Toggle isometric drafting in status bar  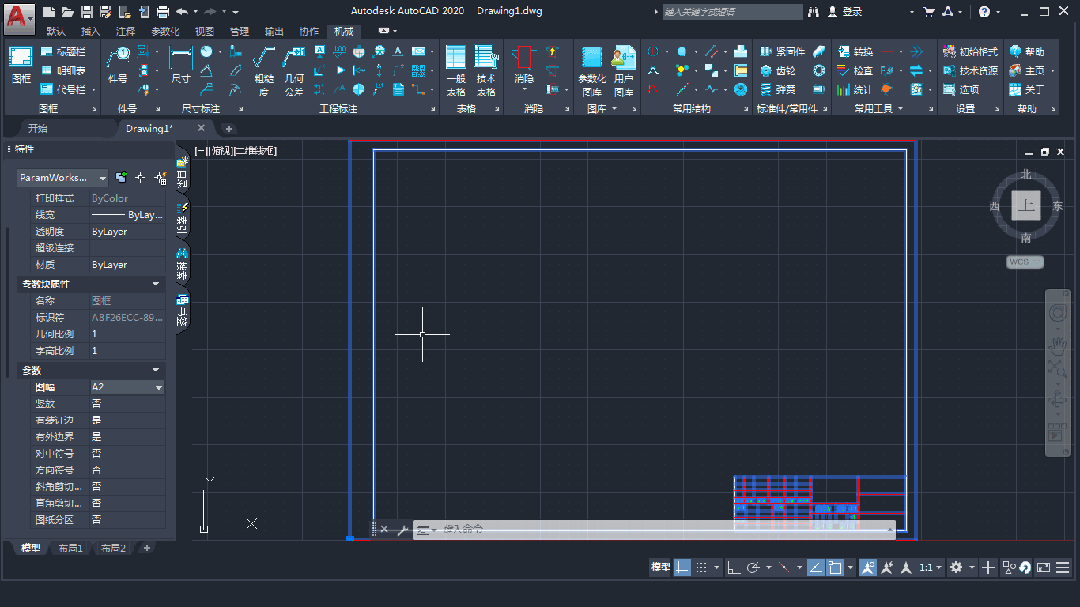(784, 567)
